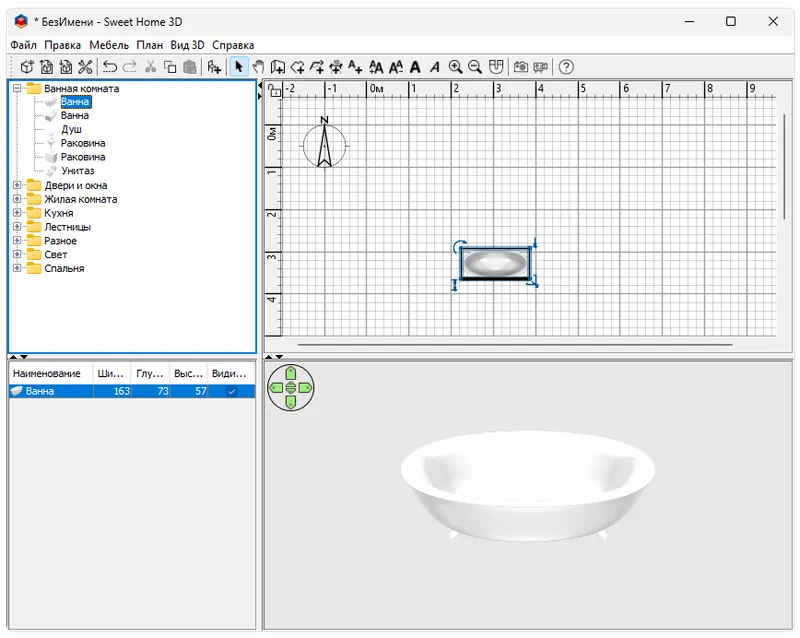Toggle italic text style
Viewport: 800px width, 638px height.
(435, 67)
